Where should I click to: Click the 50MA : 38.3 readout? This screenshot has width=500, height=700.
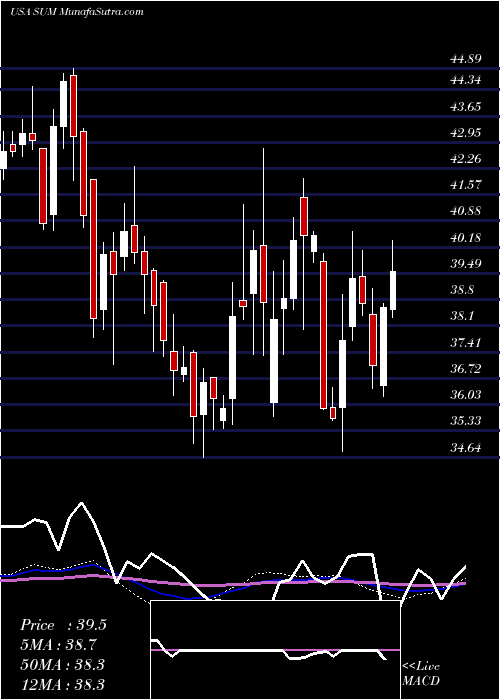click(62, 664)
